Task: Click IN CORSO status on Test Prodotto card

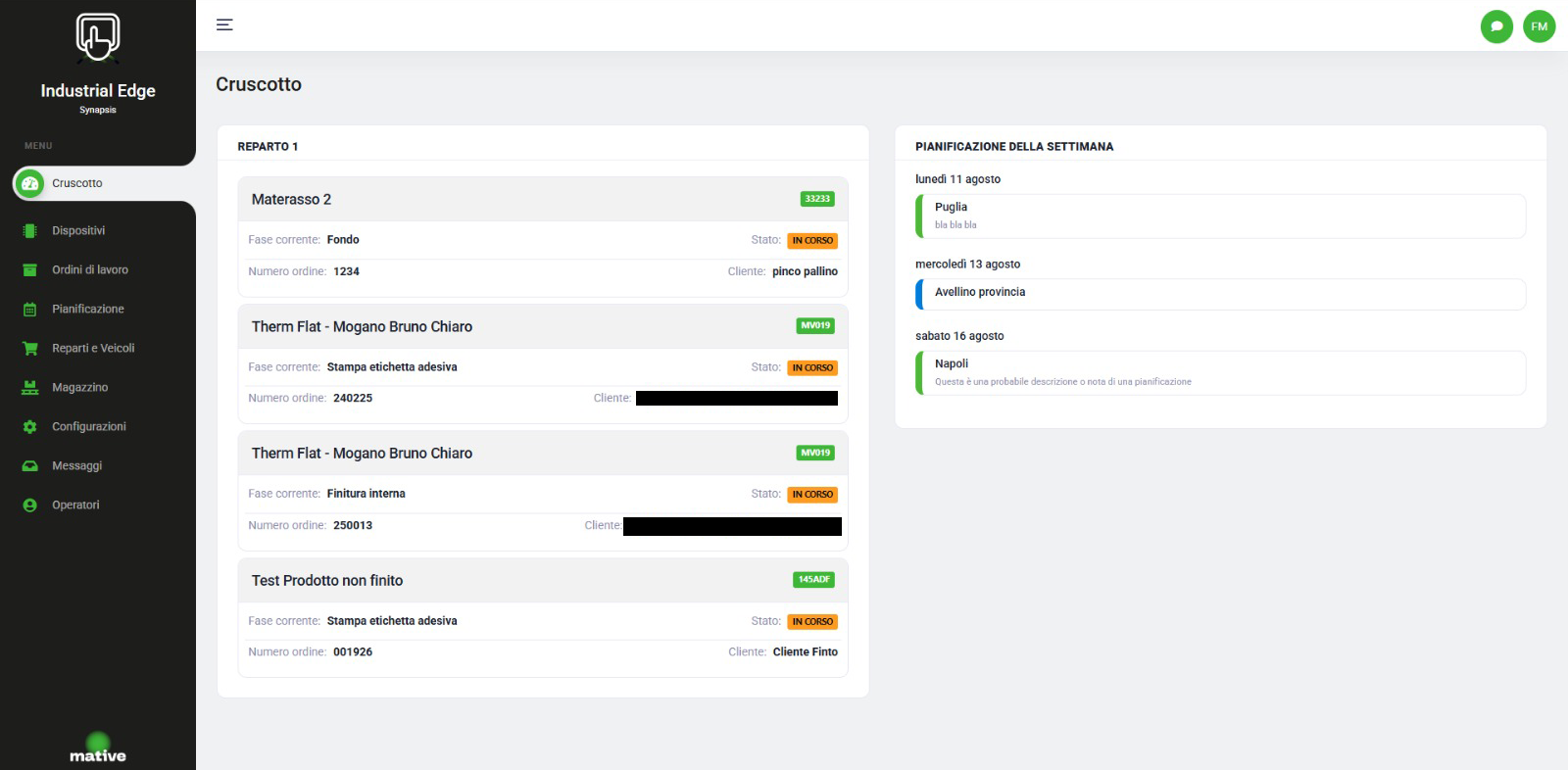Action: (x=812, y=621)
